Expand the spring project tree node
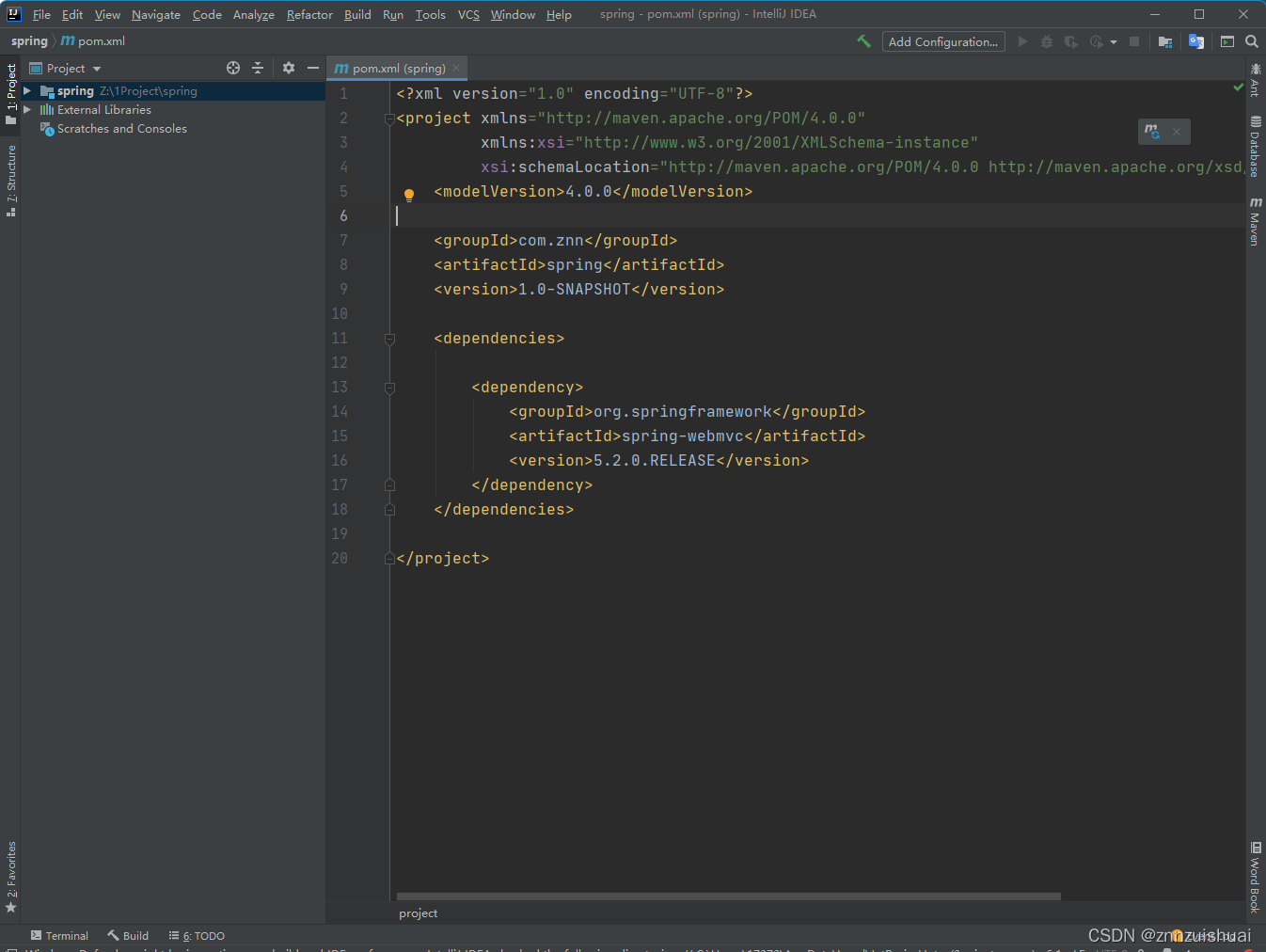 (27, 91)
